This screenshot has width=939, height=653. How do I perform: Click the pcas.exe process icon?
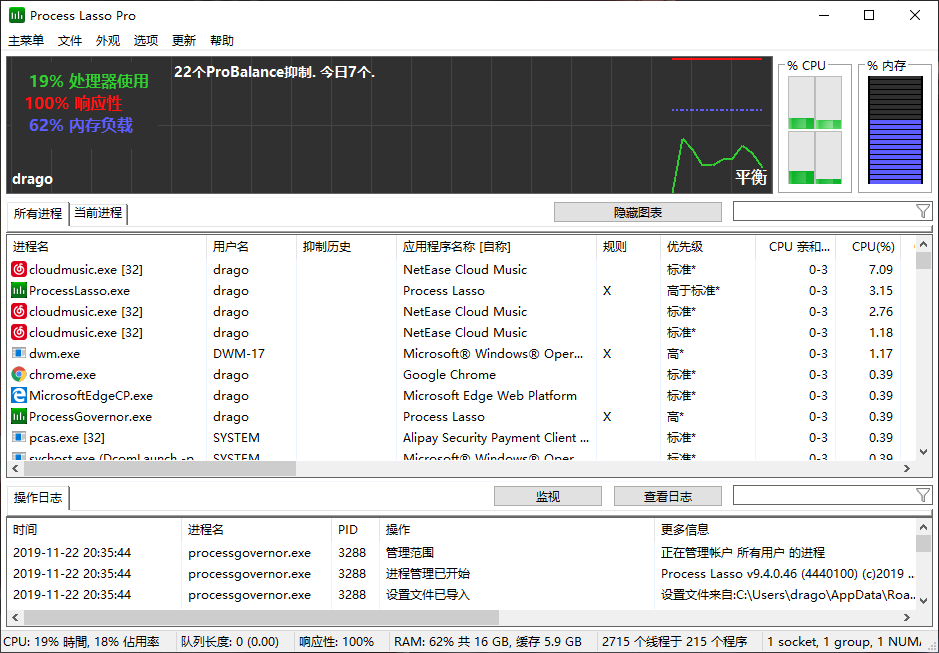click(x=19, y=437)
